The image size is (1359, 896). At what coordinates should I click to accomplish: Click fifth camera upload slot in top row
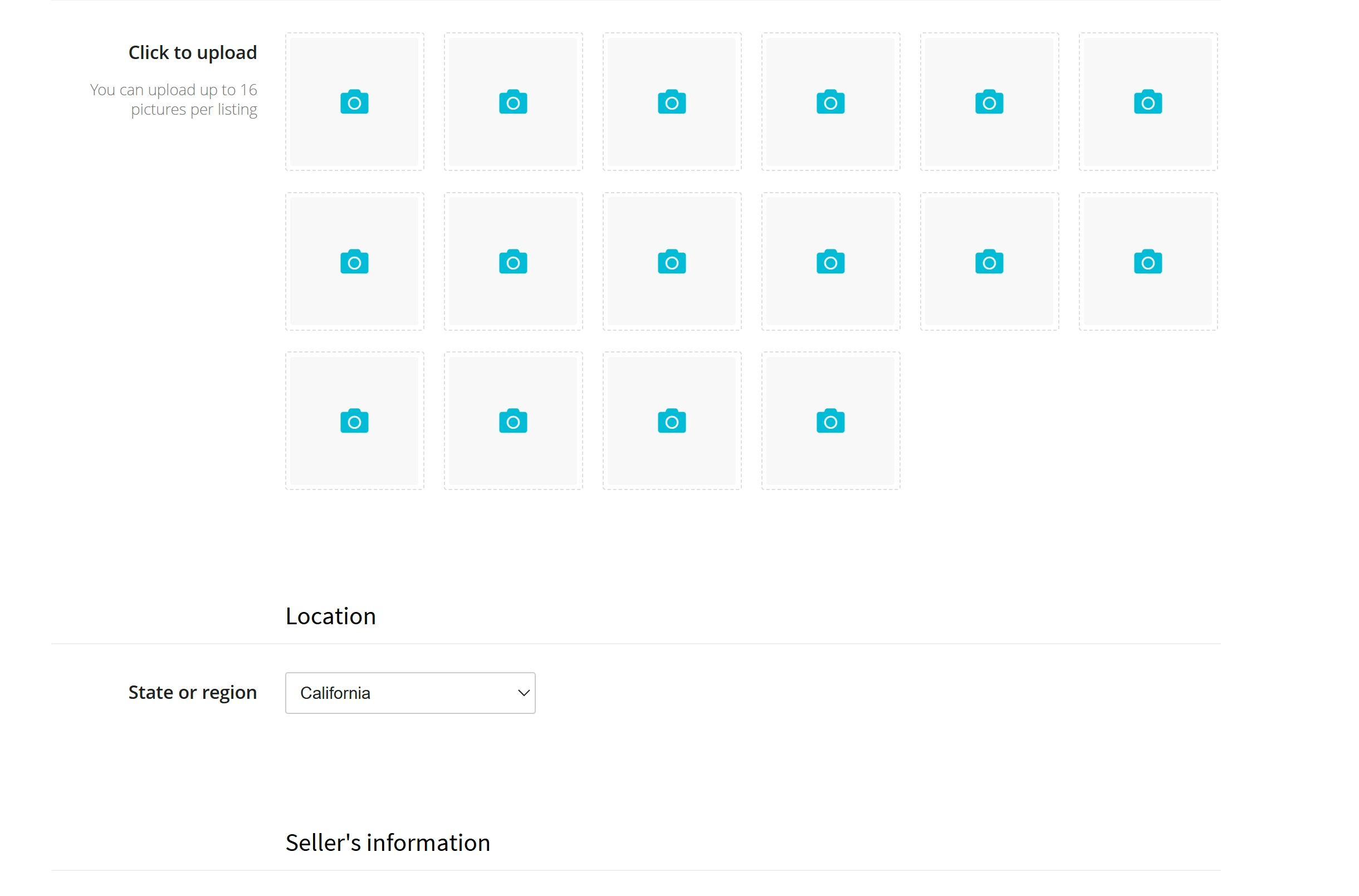point(989,102)
